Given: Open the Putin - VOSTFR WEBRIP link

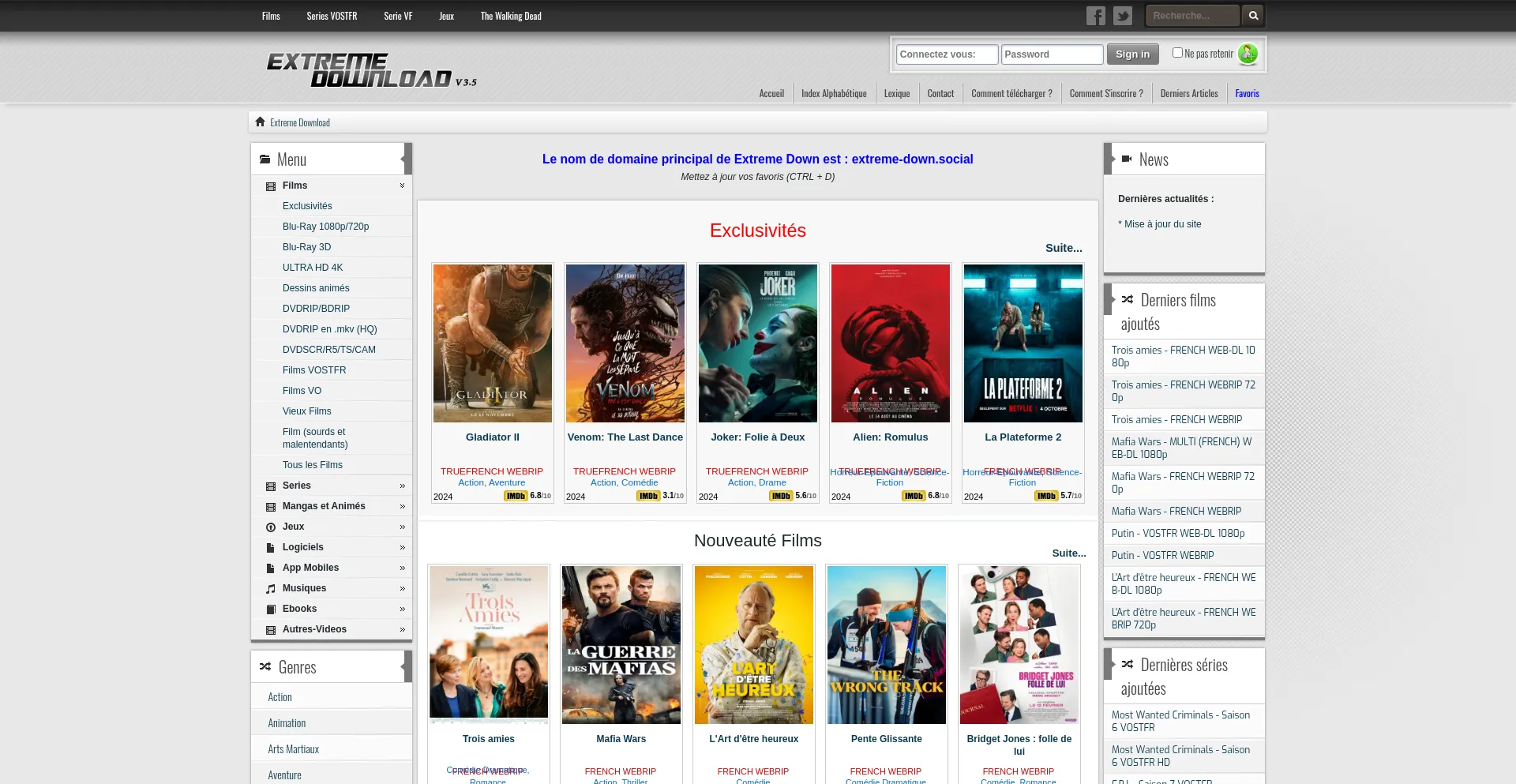Looking at the screenshot, I should coord(1162,556).
